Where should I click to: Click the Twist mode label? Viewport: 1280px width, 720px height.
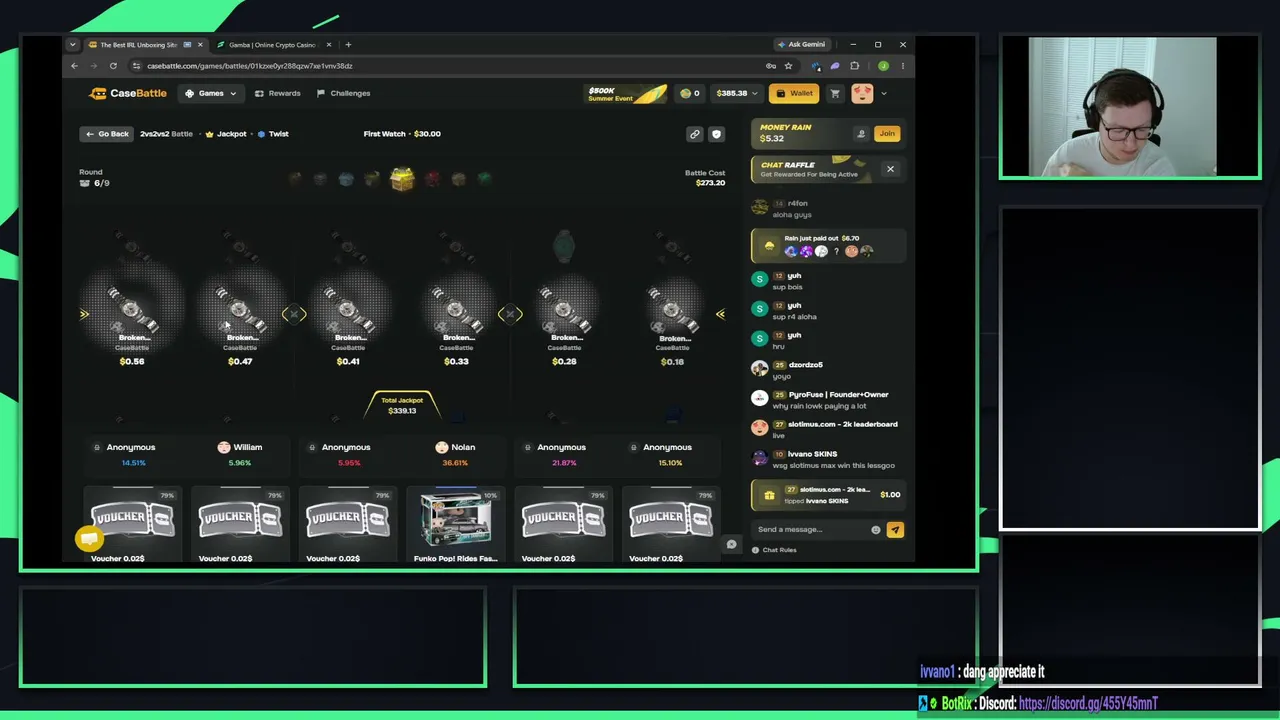273,134
